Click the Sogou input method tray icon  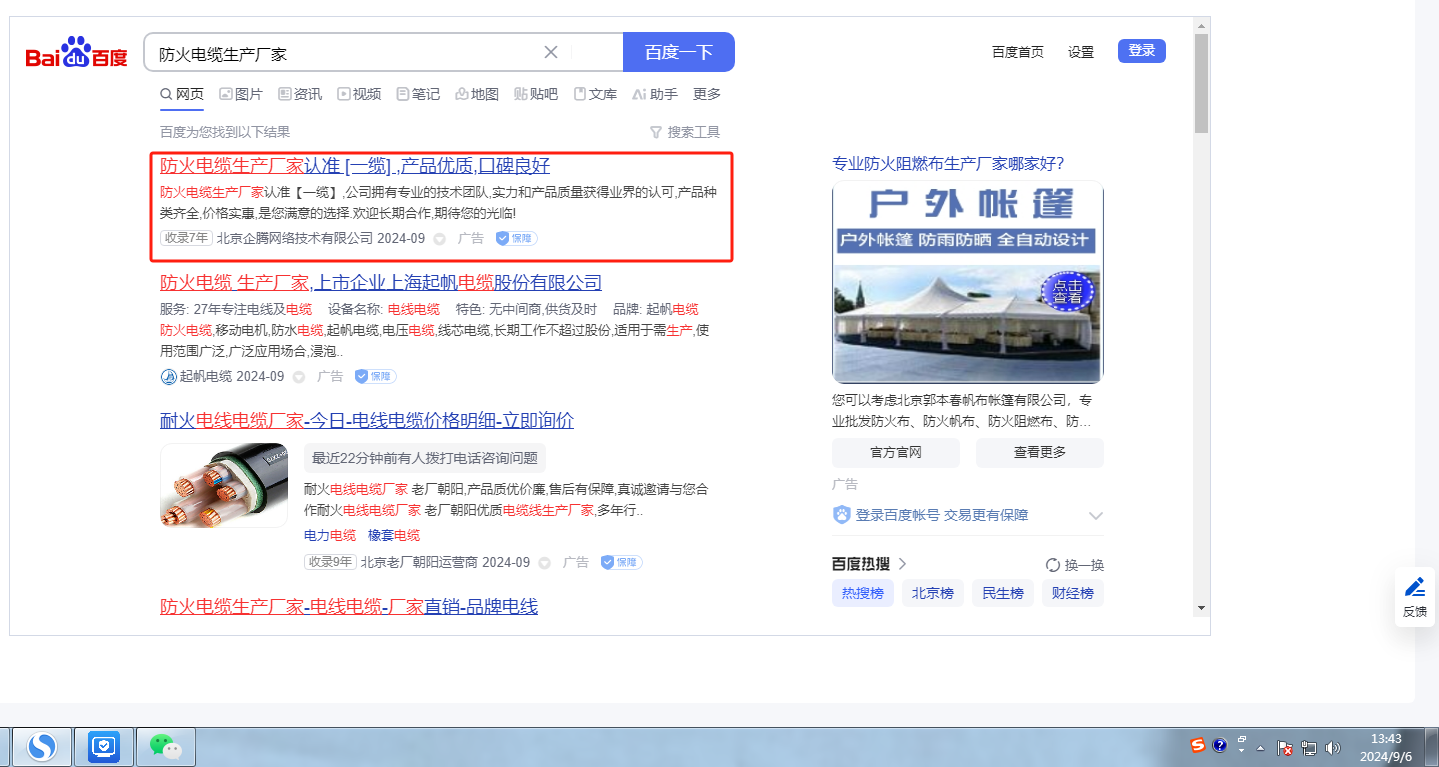click(x=1198, y=745)
